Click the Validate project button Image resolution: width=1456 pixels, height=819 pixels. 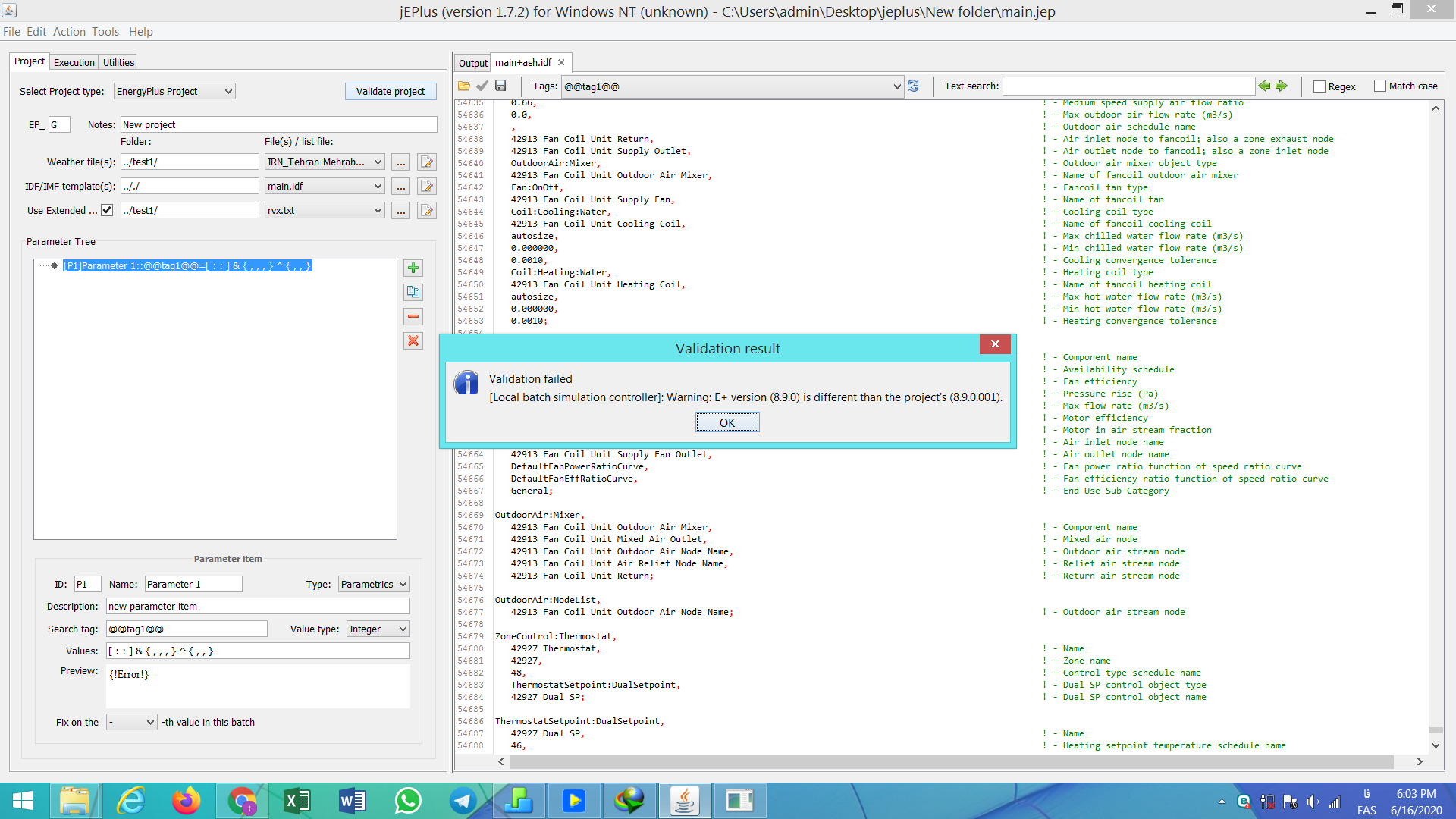click(391, 91)
